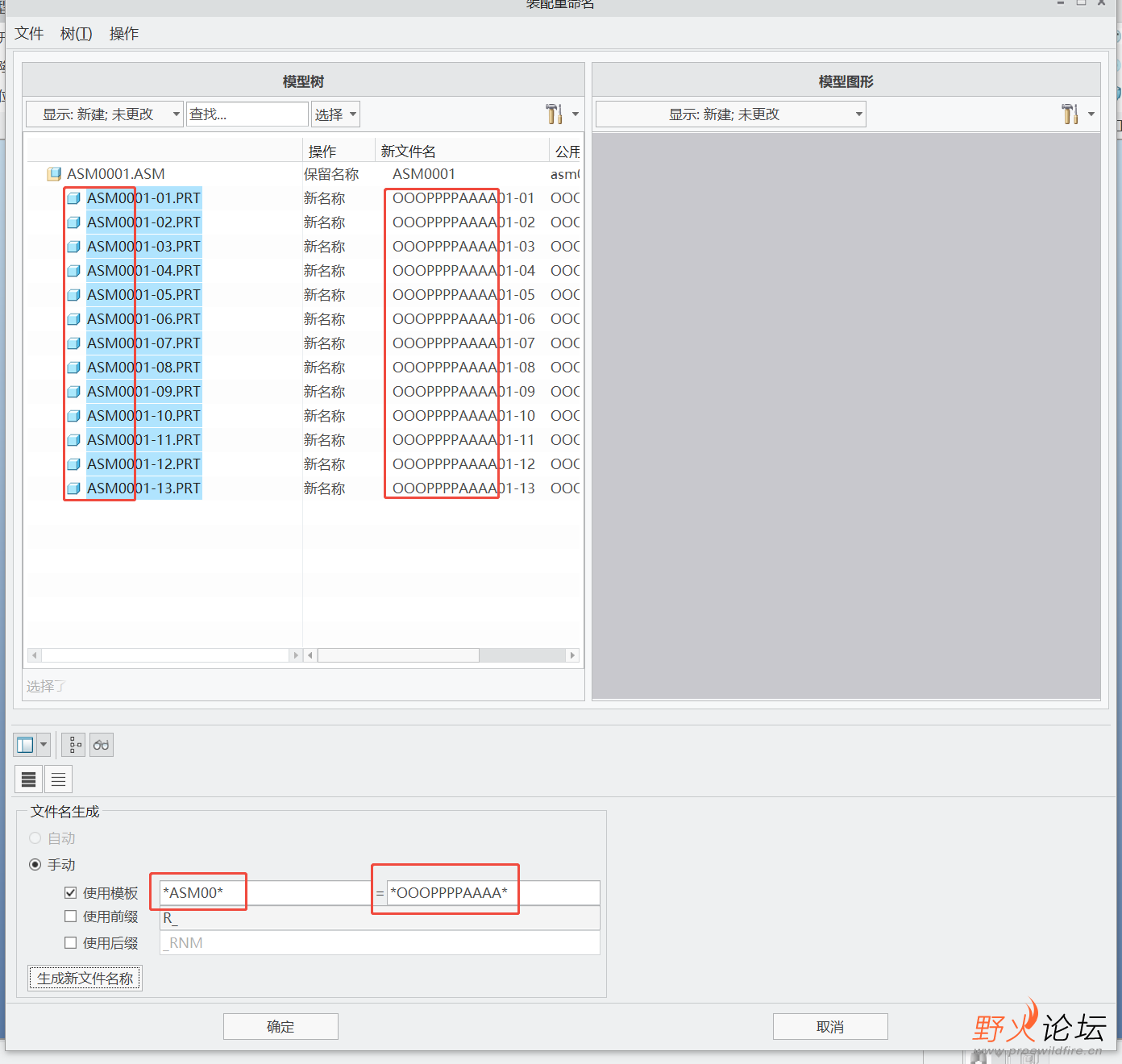Viewport: 1122px width, 1064px height.
Task: Click part icon beside ASM0001-08.PRT
Action: point(73,368)
